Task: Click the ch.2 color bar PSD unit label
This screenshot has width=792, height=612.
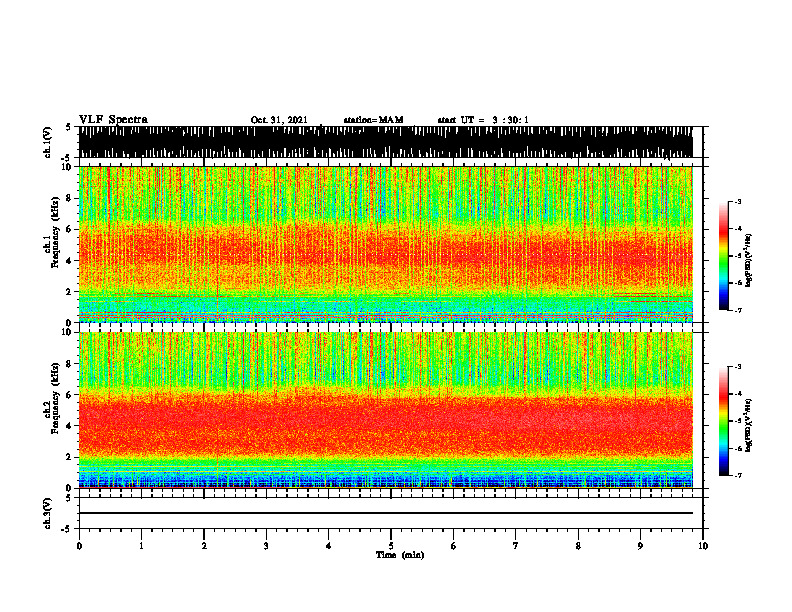Action: (749, 425)
